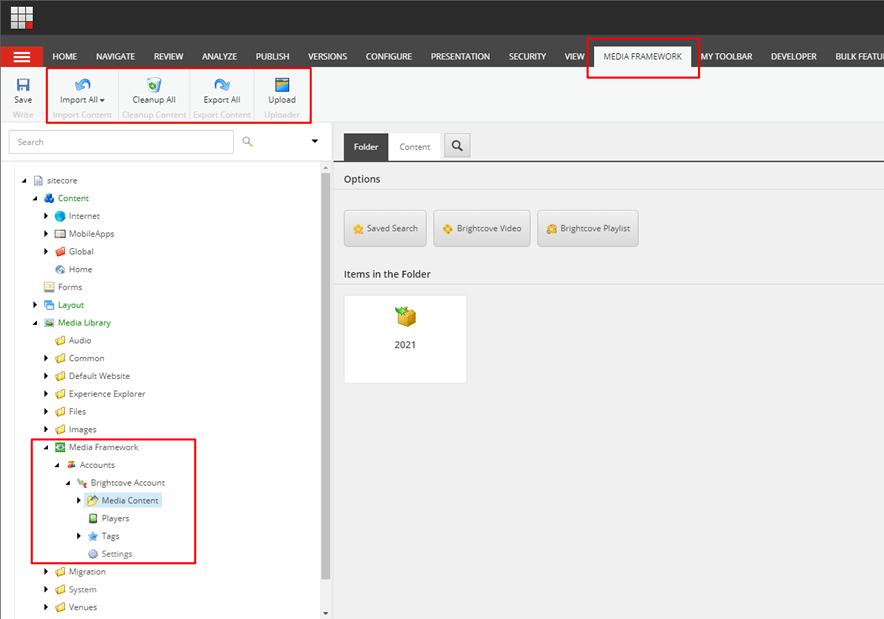Open the PUBLISH ribbon tab
The image size is (884, 619).
tap(272, 57)
